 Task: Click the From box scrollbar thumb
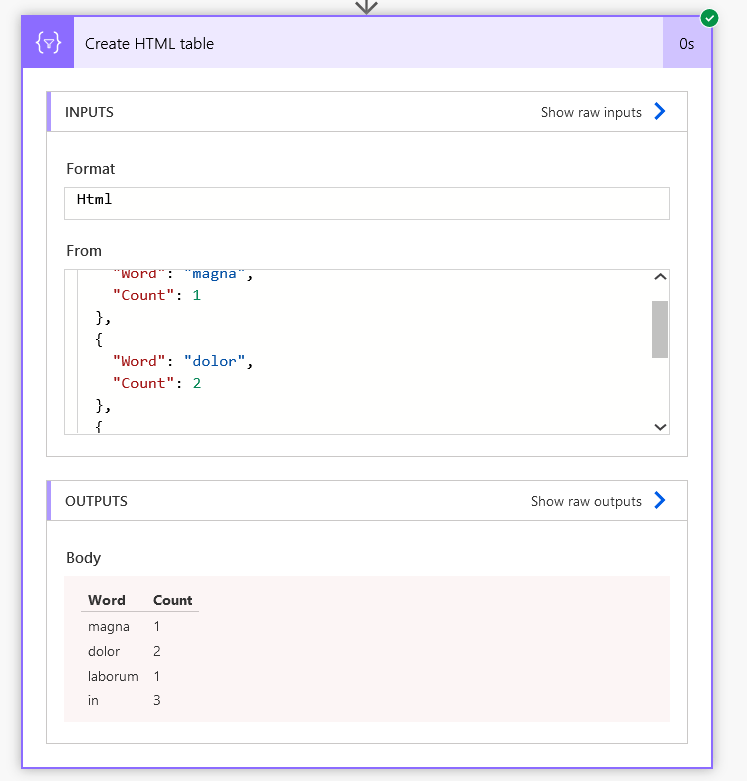click(659, 328)
